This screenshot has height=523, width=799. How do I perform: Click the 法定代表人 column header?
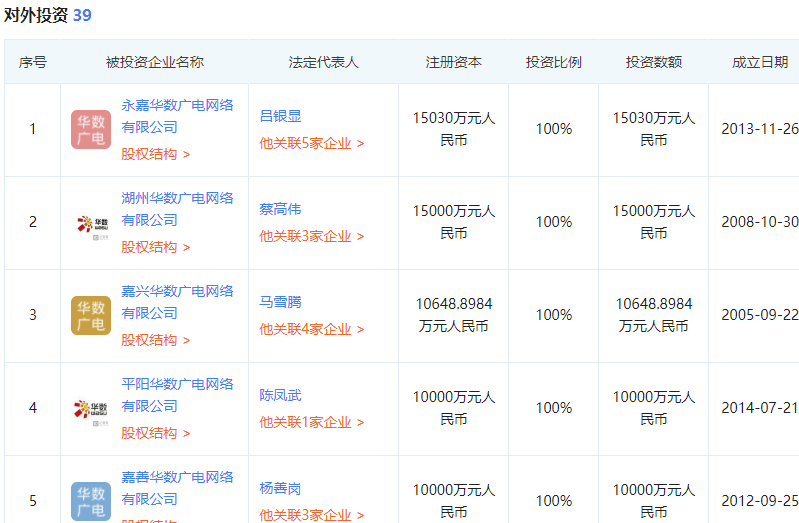(324, 62)
